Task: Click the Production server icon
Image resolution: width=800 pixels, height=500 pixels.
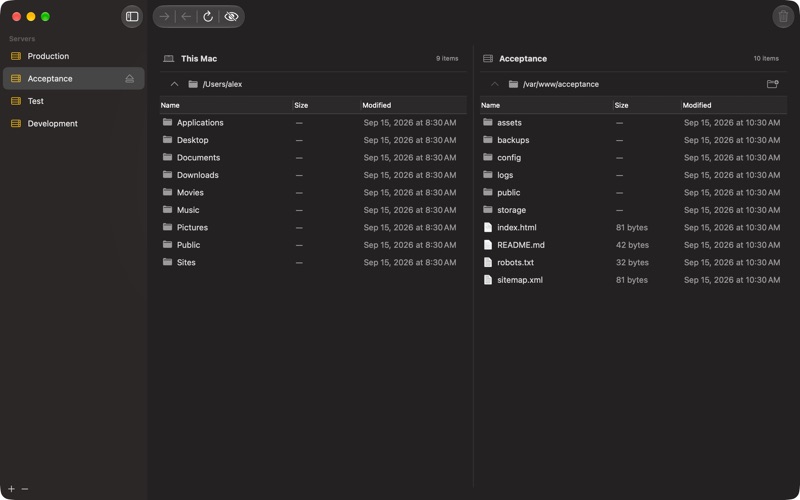Action: point(16,56)
